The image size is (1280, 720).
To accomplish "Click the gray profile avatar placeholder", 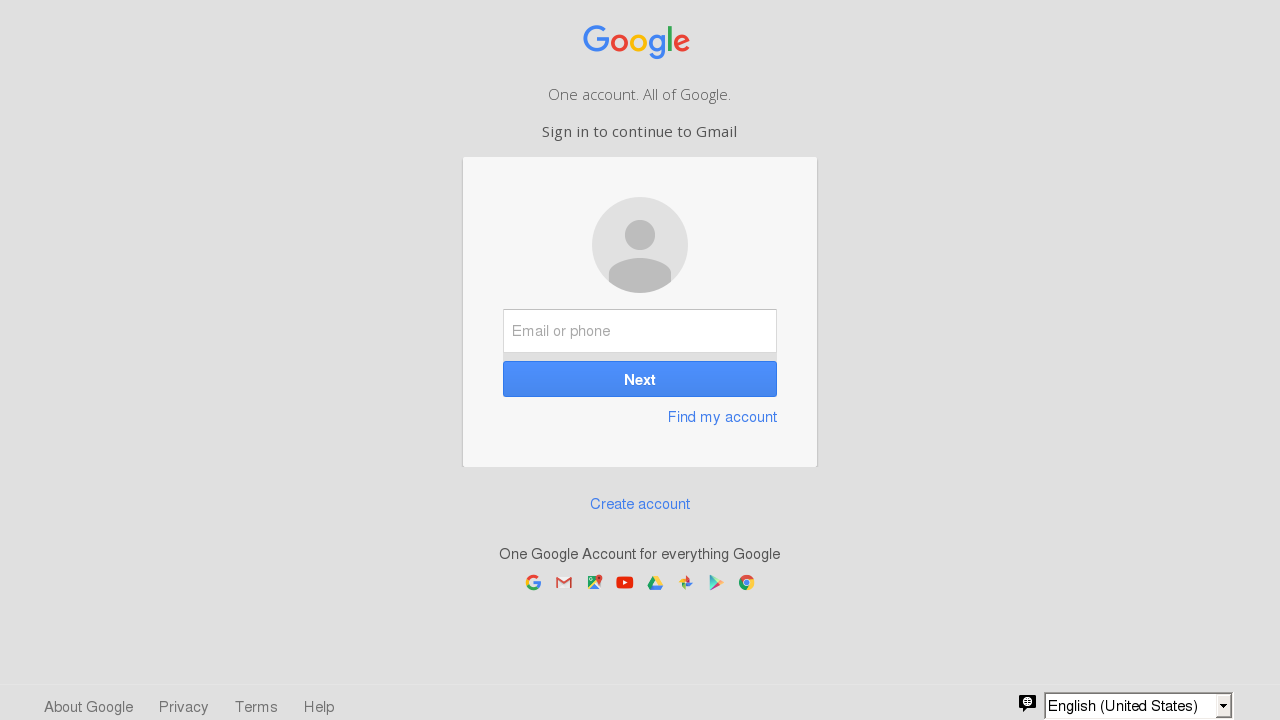I will click(640, 245).
